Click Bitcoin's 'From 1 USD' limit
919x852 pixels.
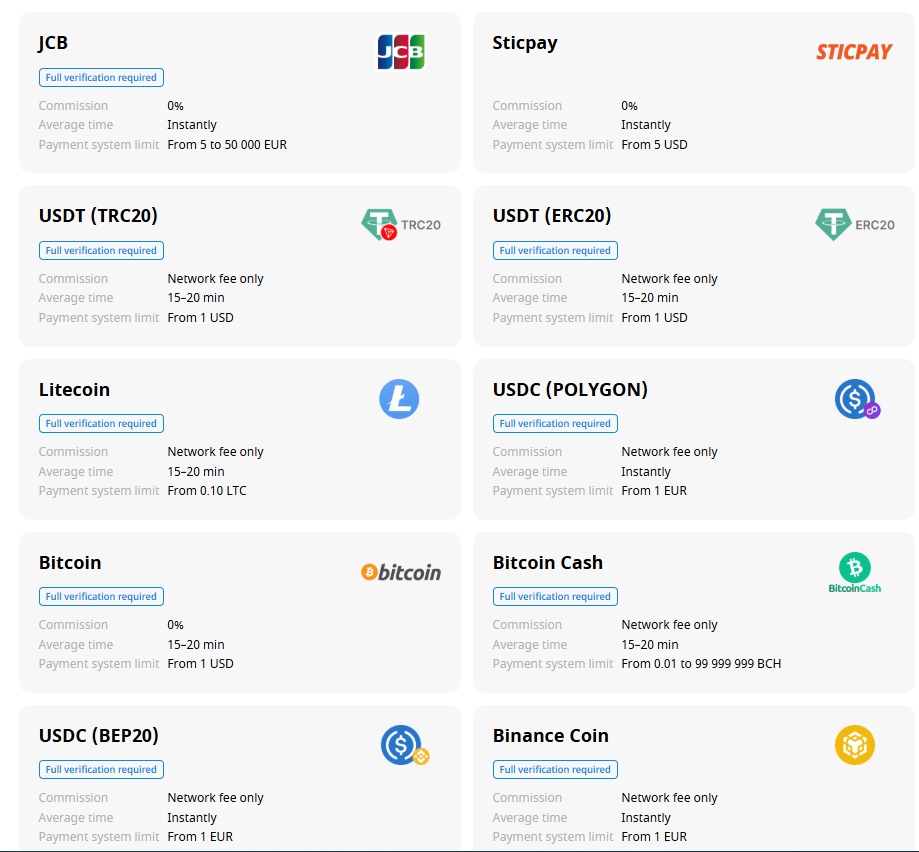coord(200,664)
